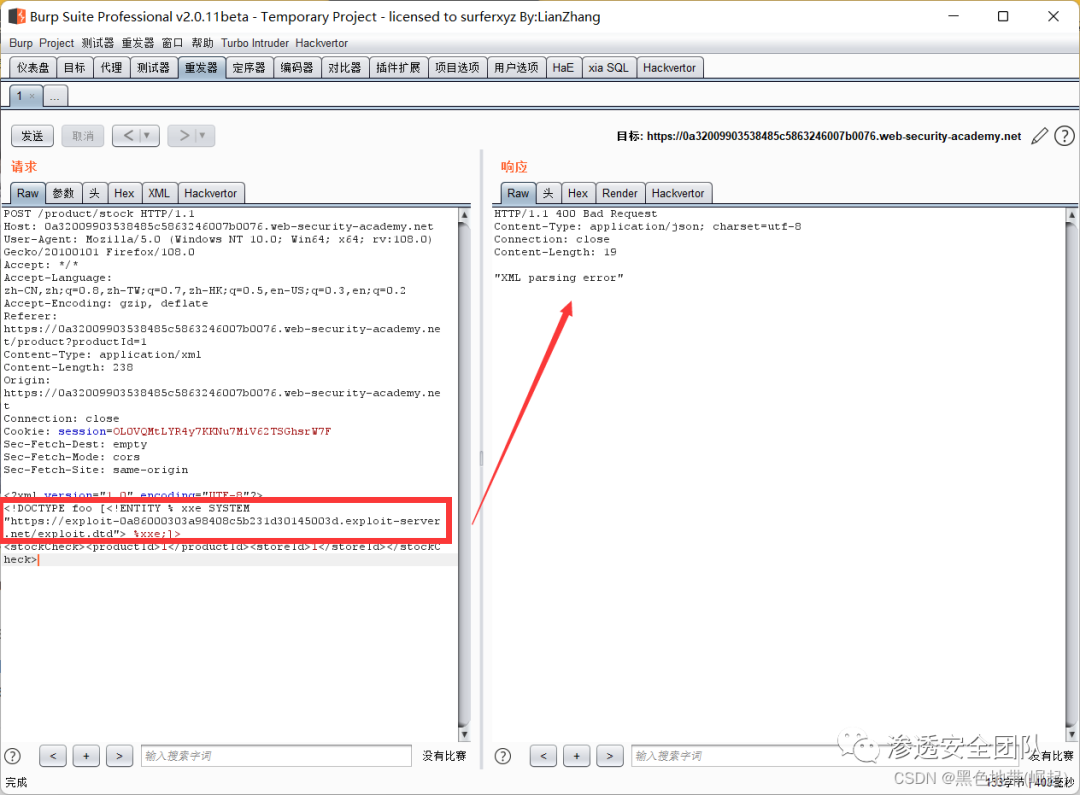The image size is (1080, 795).
Task: Click next match button in response search
Action: point(610,756)
